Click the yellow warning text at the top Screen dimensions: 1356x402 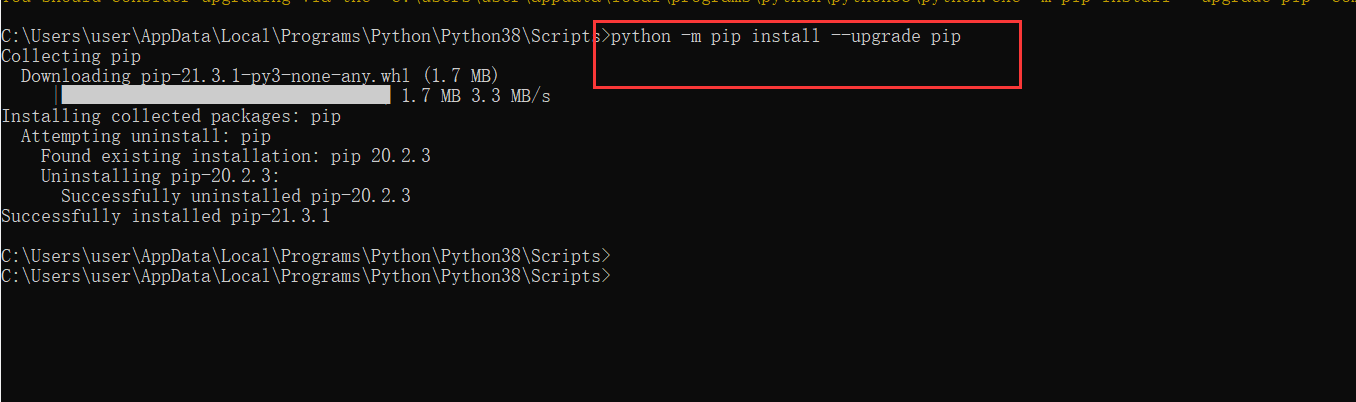(678, 3)
